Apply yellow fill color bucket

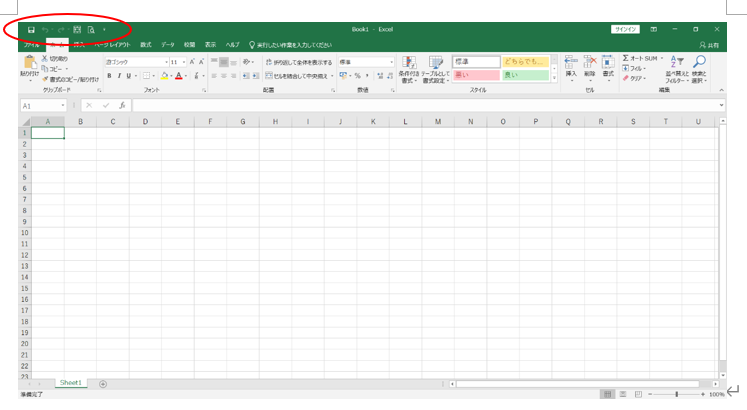[x=164, y=76]
